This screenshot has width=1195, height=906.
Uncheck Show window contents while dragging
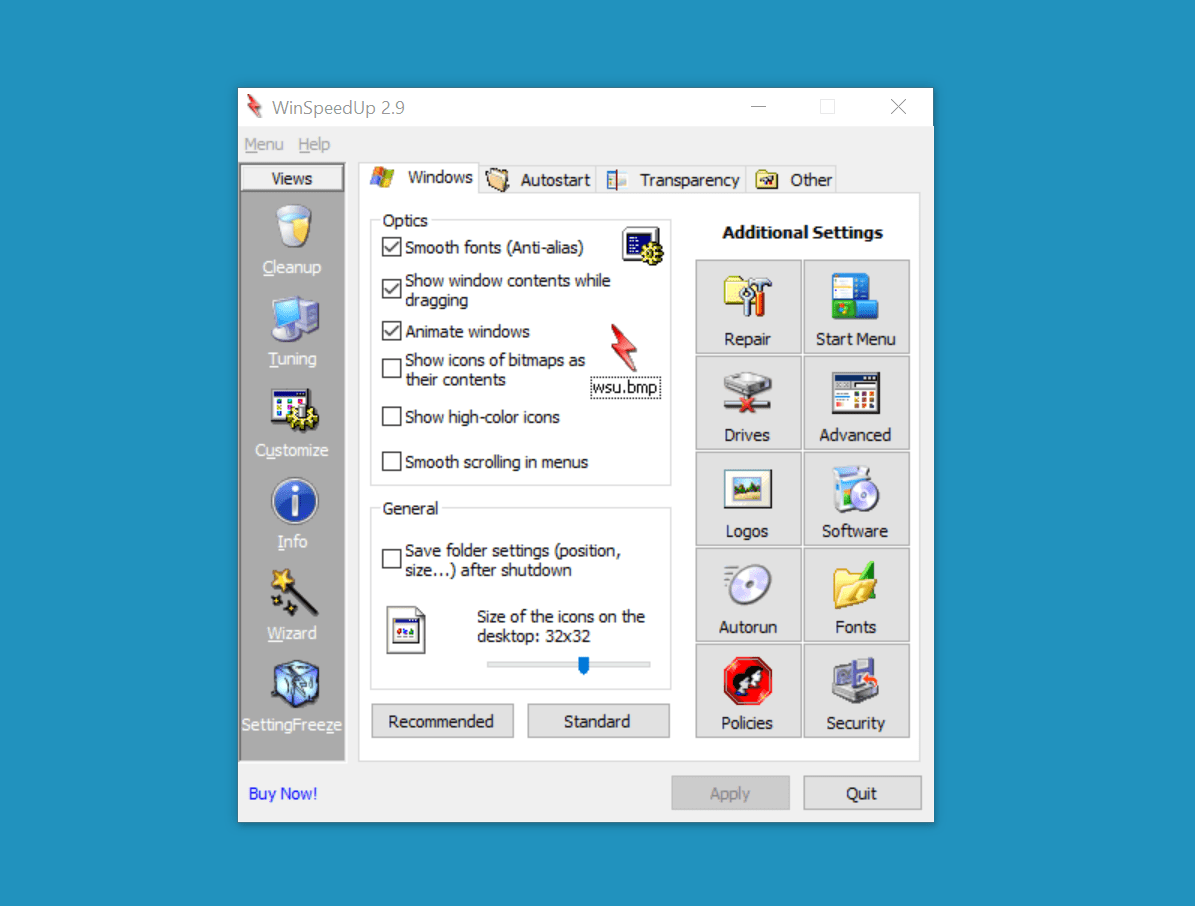pos(391,290)
